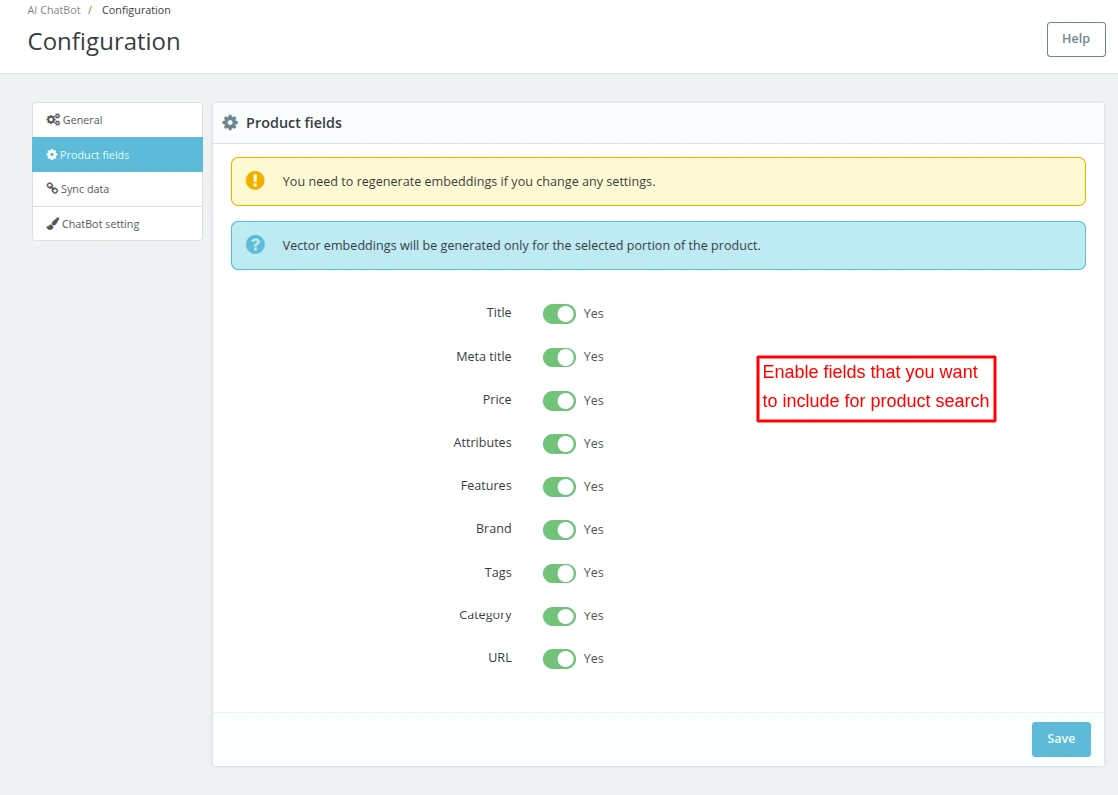Viewport: 1118px width, 795px height.
Task: Disable the Brand toggle
Action: (x=560, y=529)
